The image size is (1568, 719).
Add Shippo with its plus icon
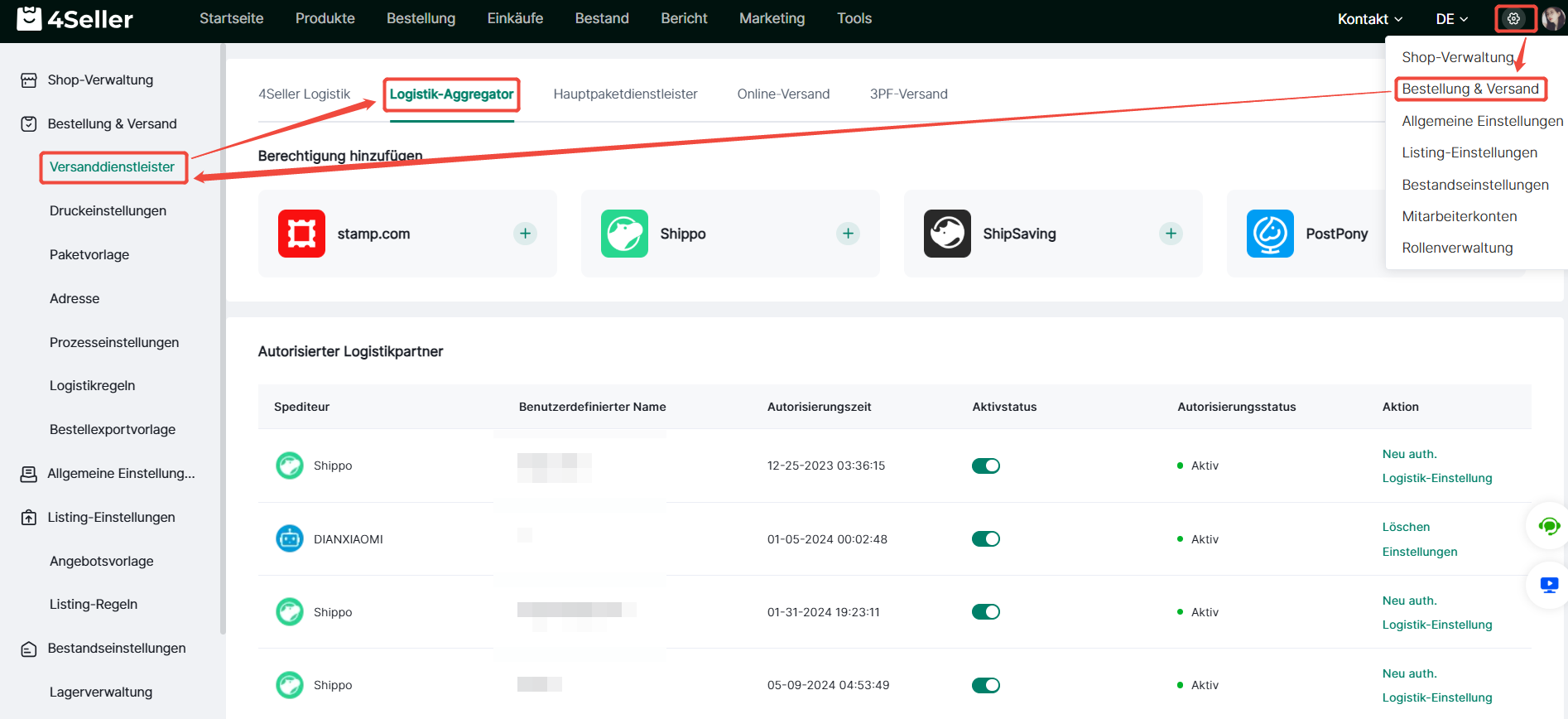(x=848, y=234)
